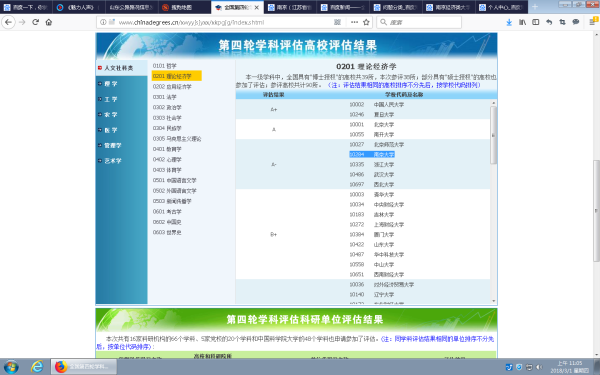600x375 pixels.
Task: Select 工学 category in sidebar
Action: [x=111, y=99]
